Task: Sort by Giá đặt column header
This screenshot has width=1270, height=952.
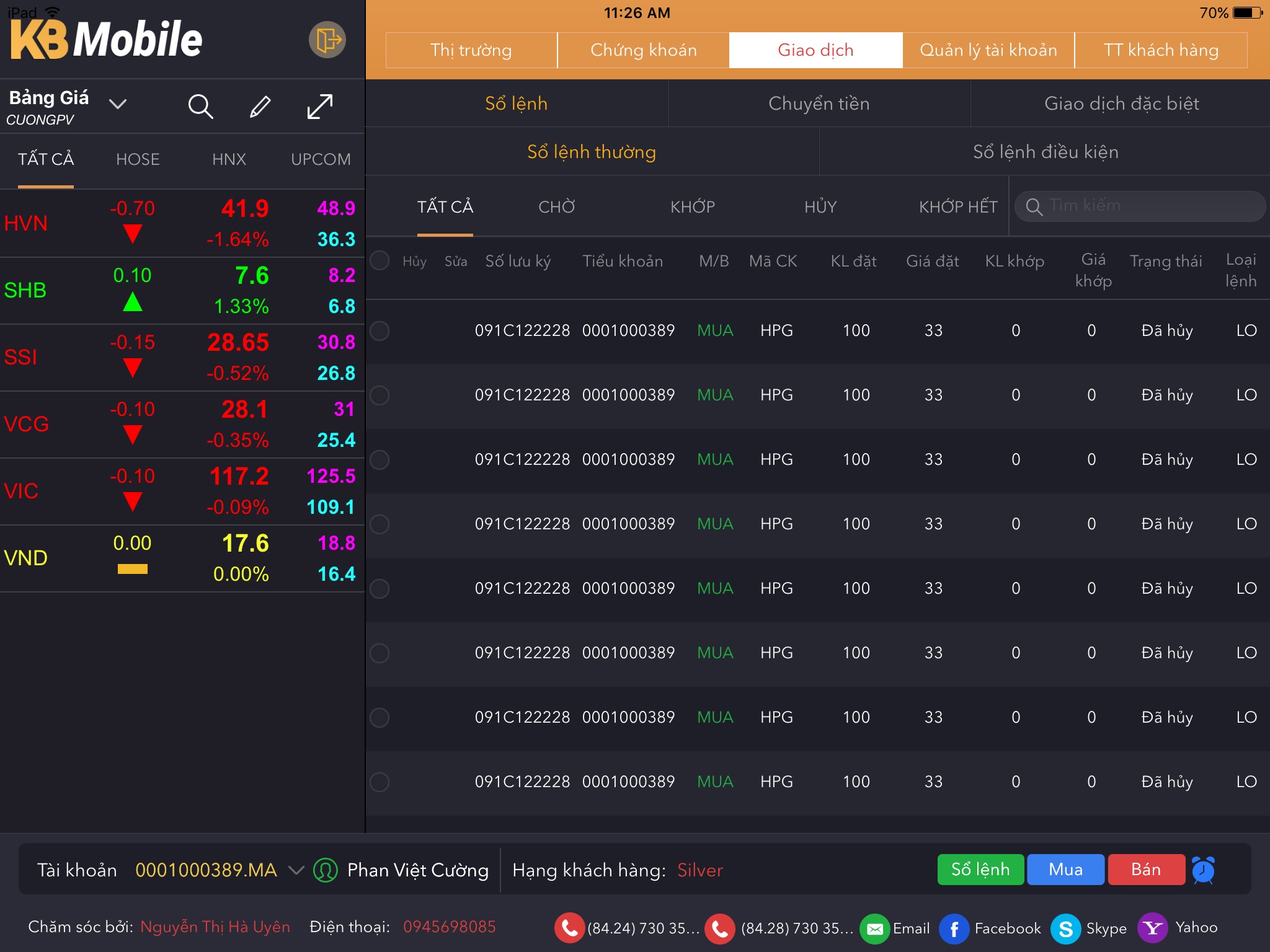Action: (932, 262)
